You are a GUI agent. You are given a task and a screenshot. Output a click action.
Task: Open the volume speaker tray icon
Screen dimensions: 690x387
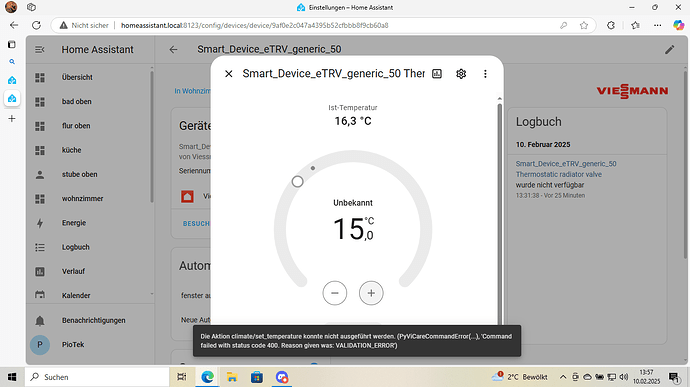point(624,377)
